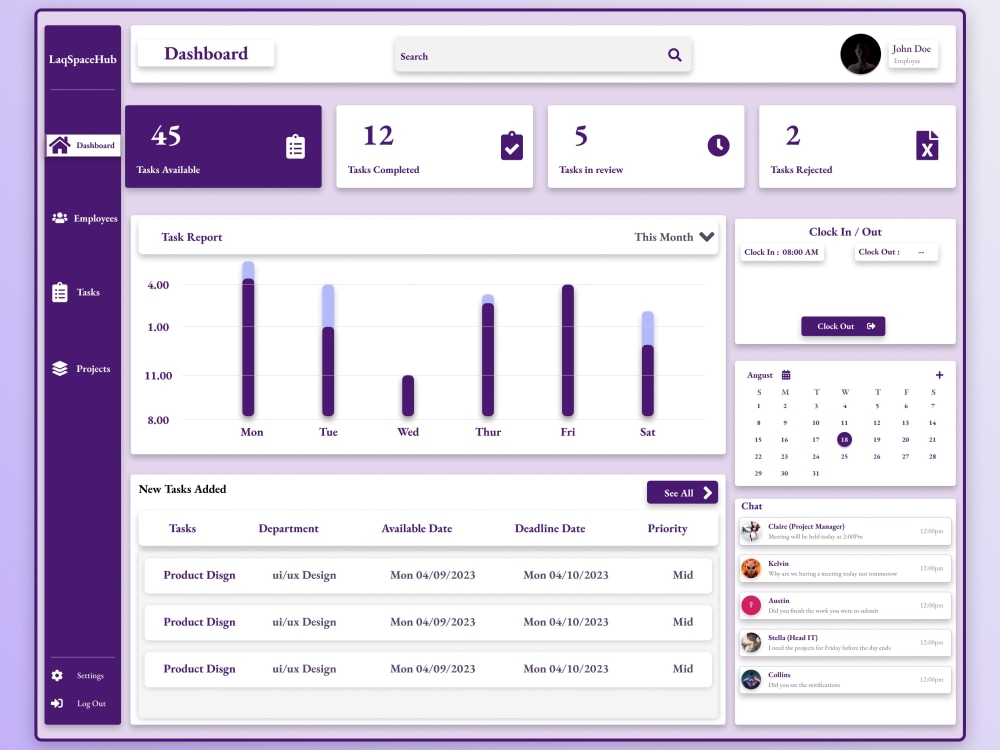The width and height of the screenshot is (1000, 750).
Task: Open Settings gear icon in sidebar
Action: (57, 675)
